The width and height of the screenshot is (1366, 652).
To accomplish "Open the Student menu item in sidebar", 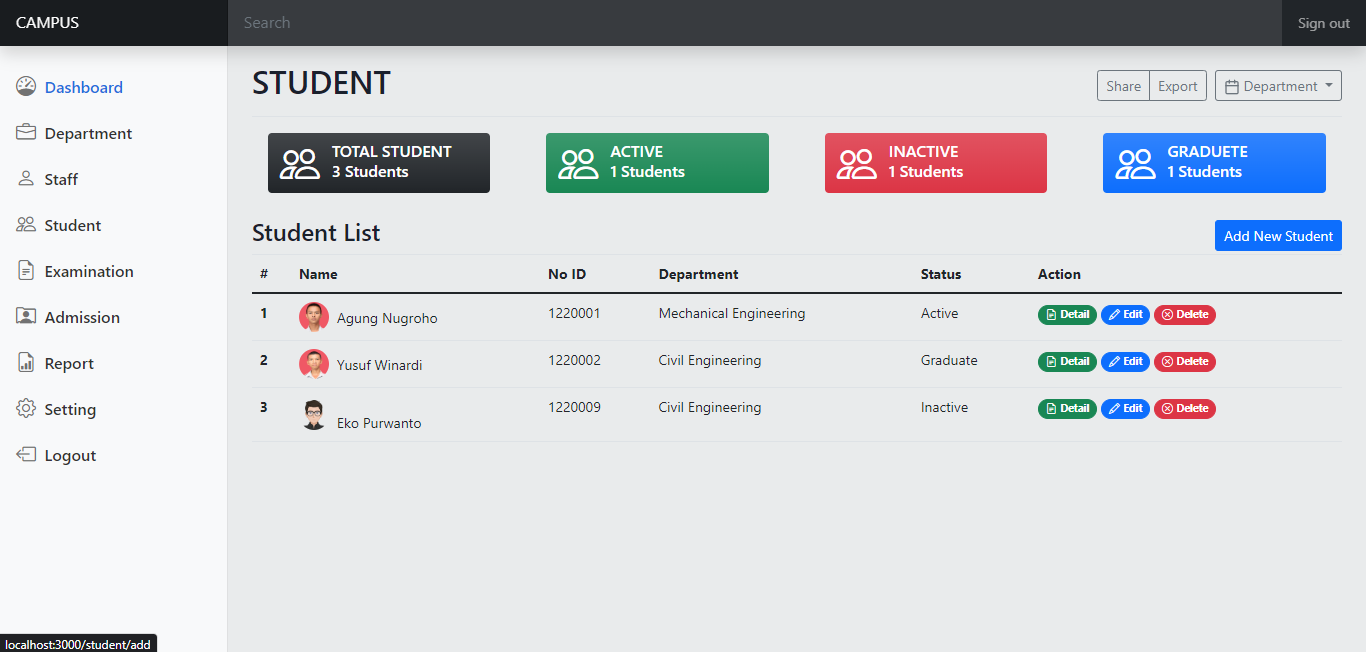I will pyautogui.click(x=72, y=225).
